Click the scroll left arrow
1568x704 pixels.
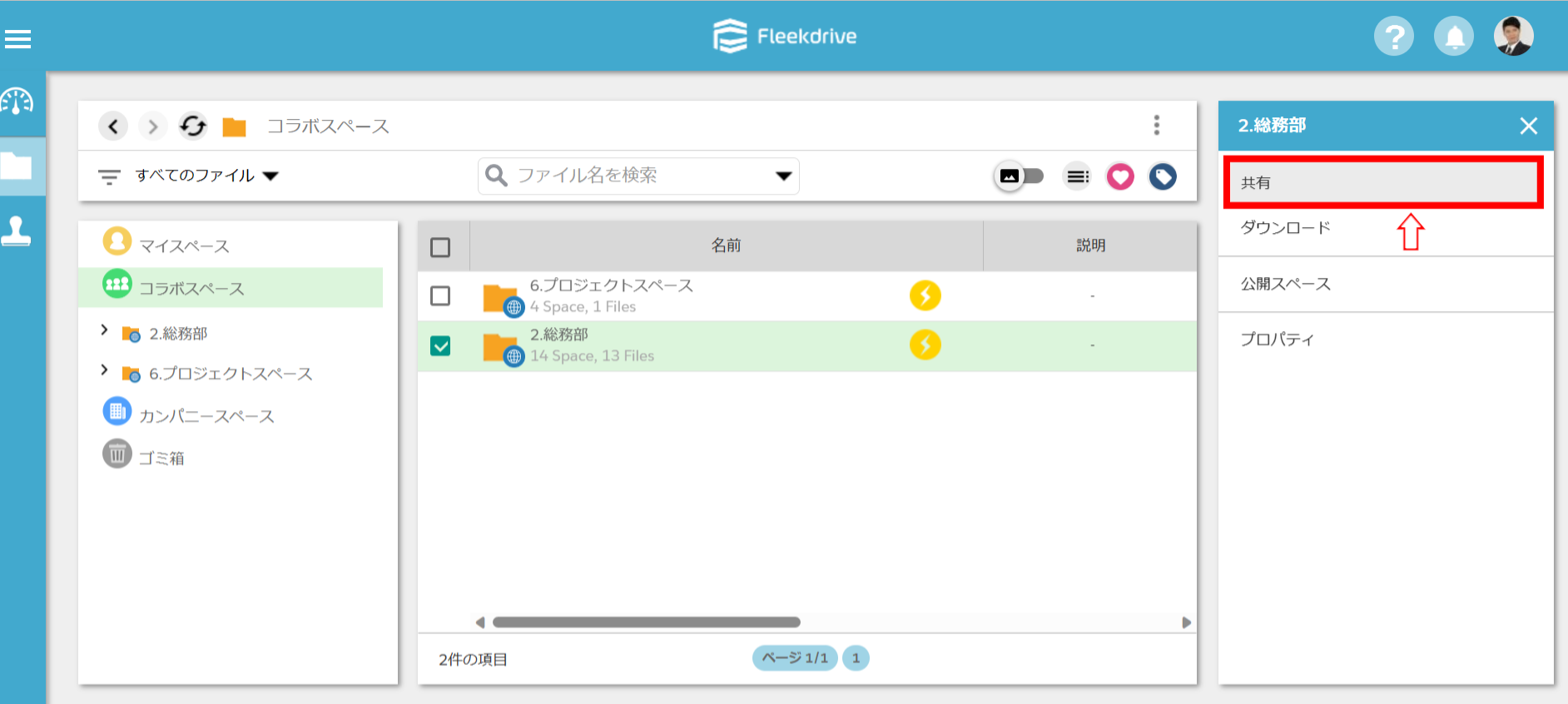tap(480, 622)
